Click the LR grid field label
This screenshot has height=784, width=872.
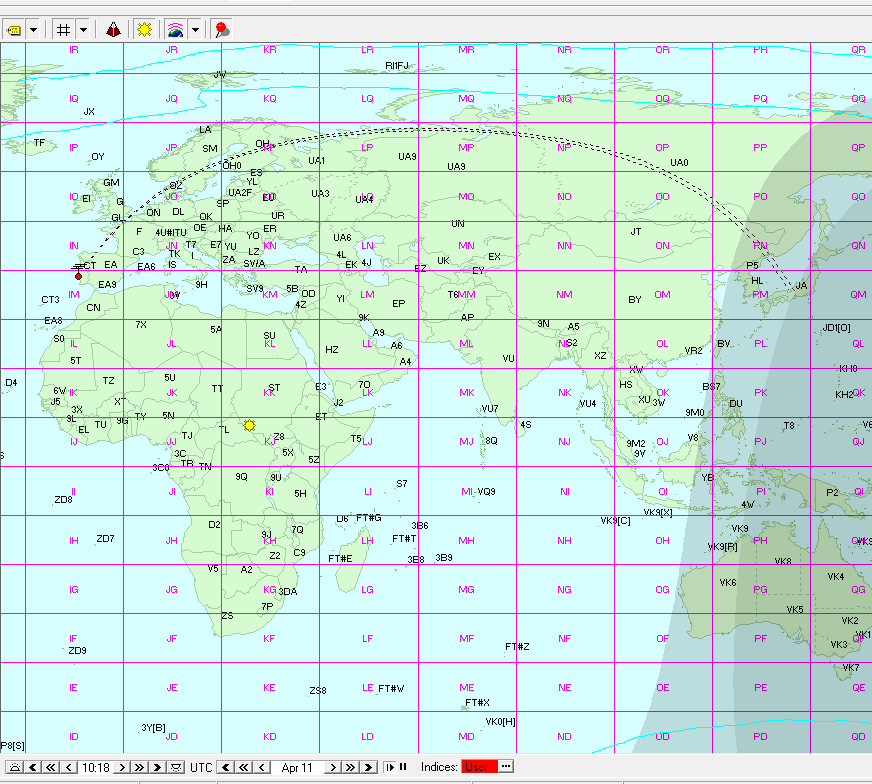(x=367, y=49)
